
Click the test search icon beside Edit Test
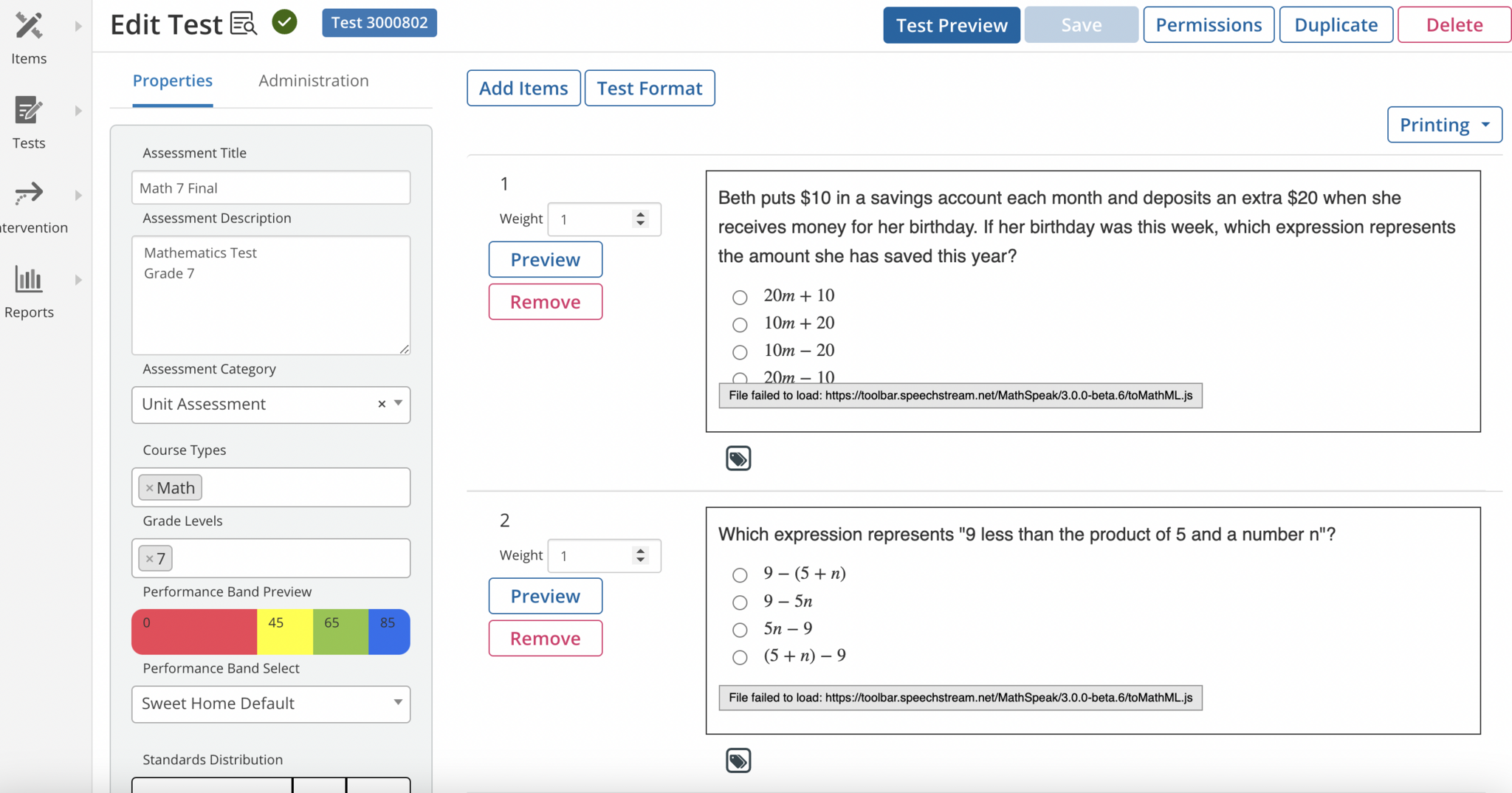(x=244, y=24)
